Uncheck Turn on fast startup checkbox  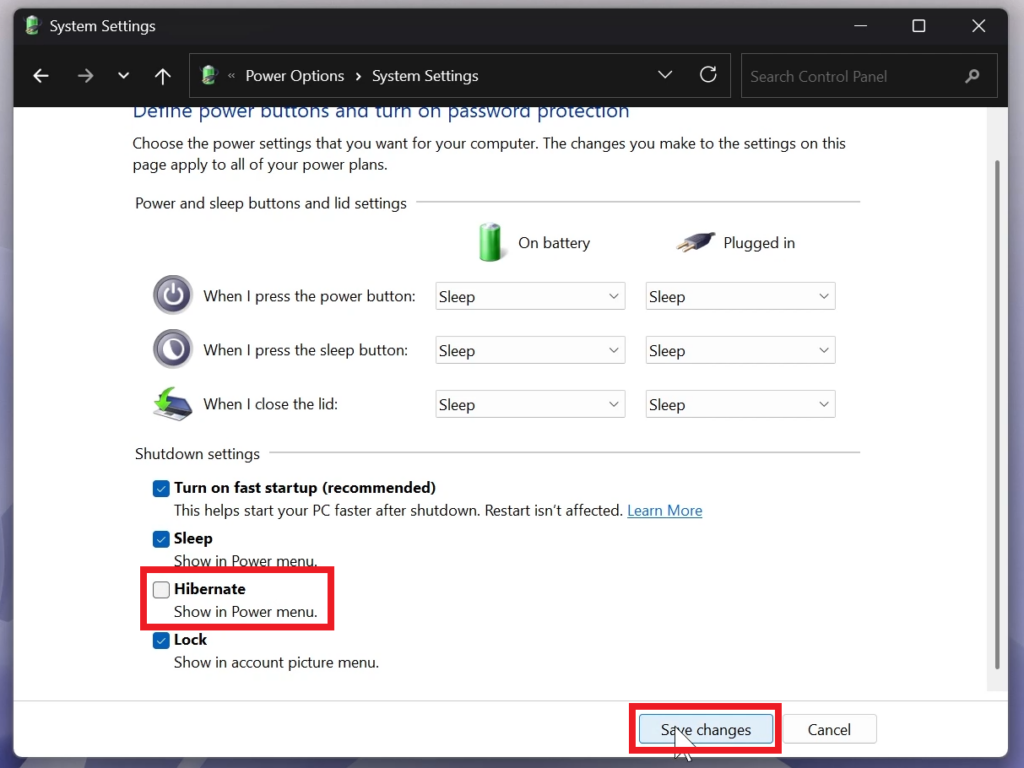point(161,489)
